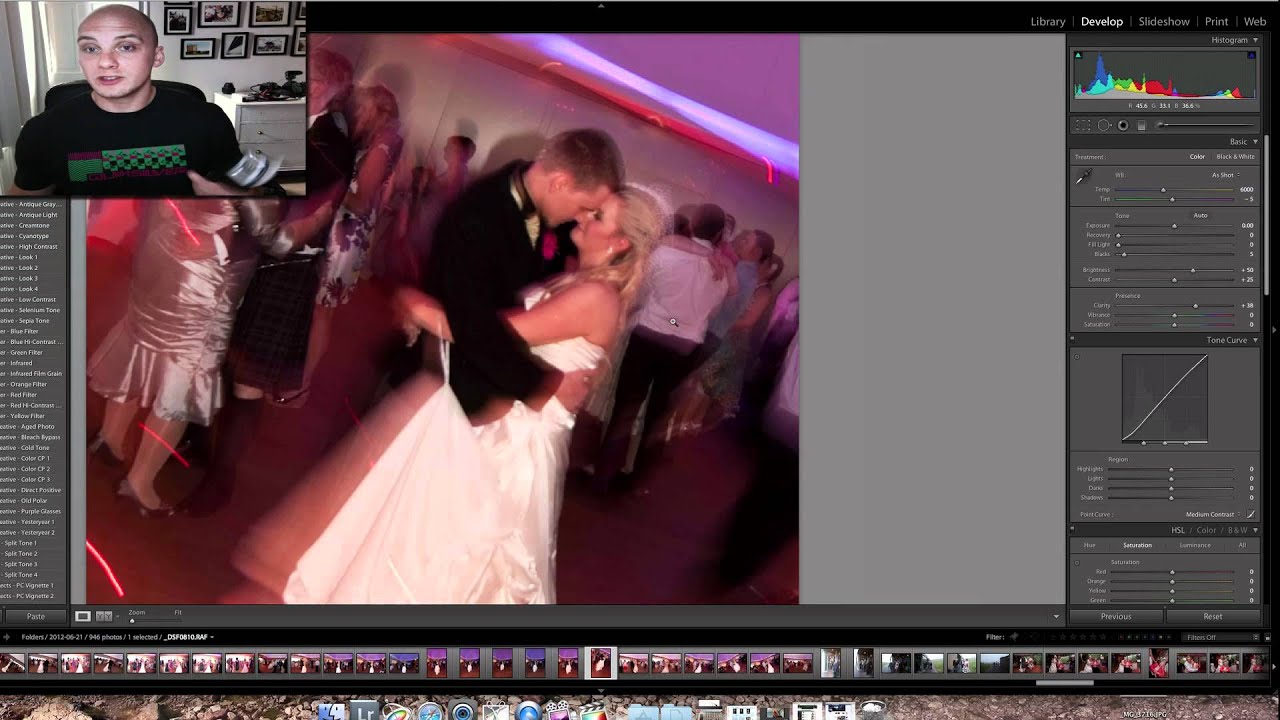
Task: Select Before/After Y|Y view icon
Action: coord(103,616)
